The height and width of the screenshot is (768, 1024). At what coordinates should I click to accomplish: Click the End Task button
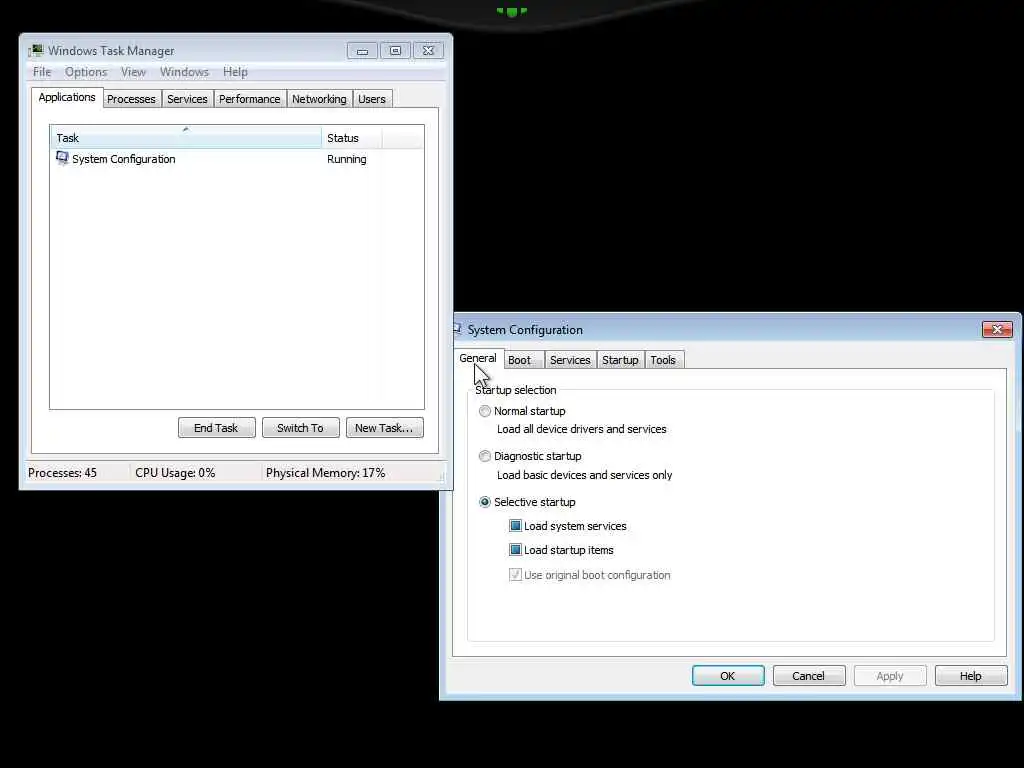[x=216, y=428]
